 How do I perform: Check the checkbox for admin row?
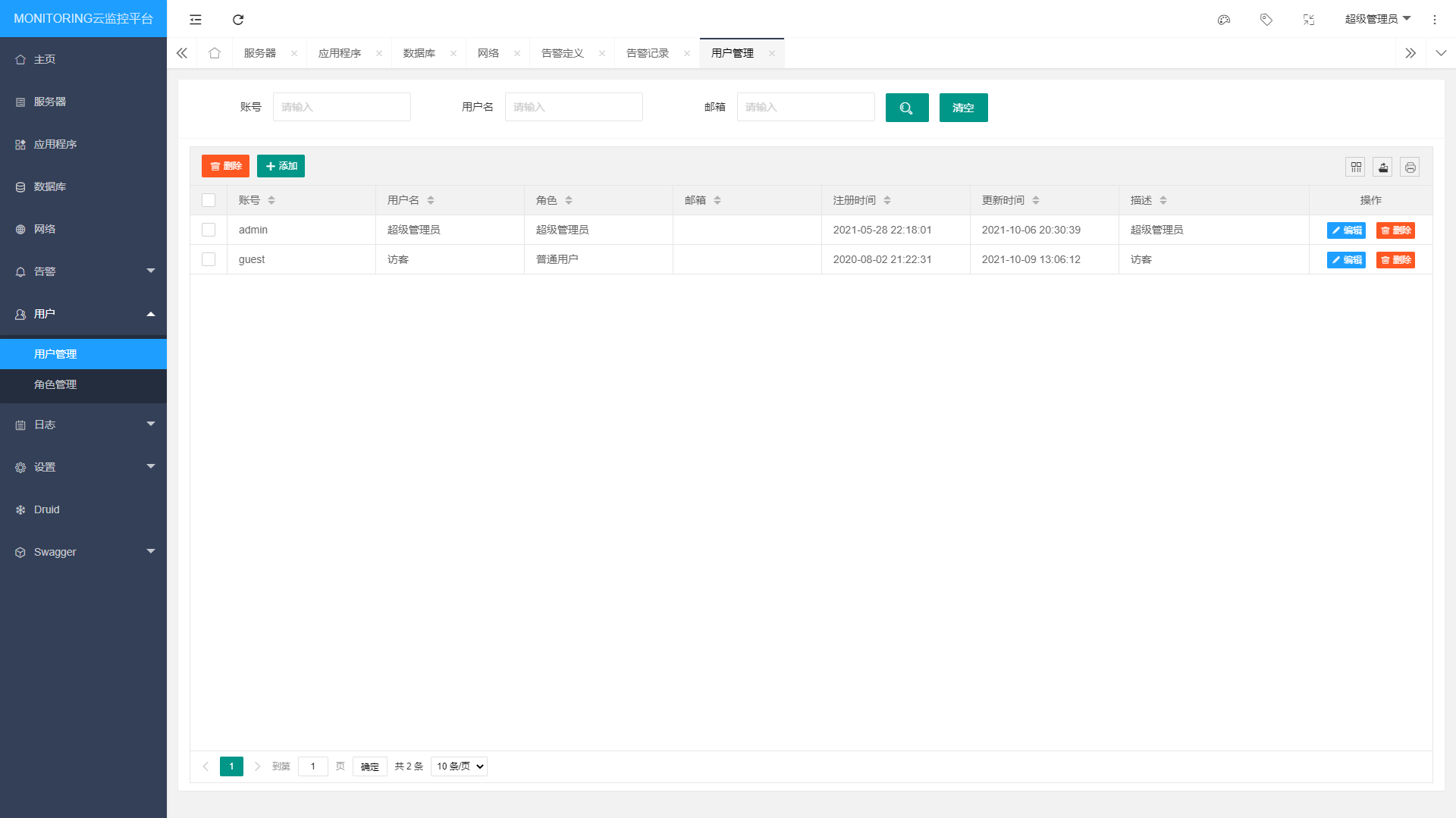point(209,230)
